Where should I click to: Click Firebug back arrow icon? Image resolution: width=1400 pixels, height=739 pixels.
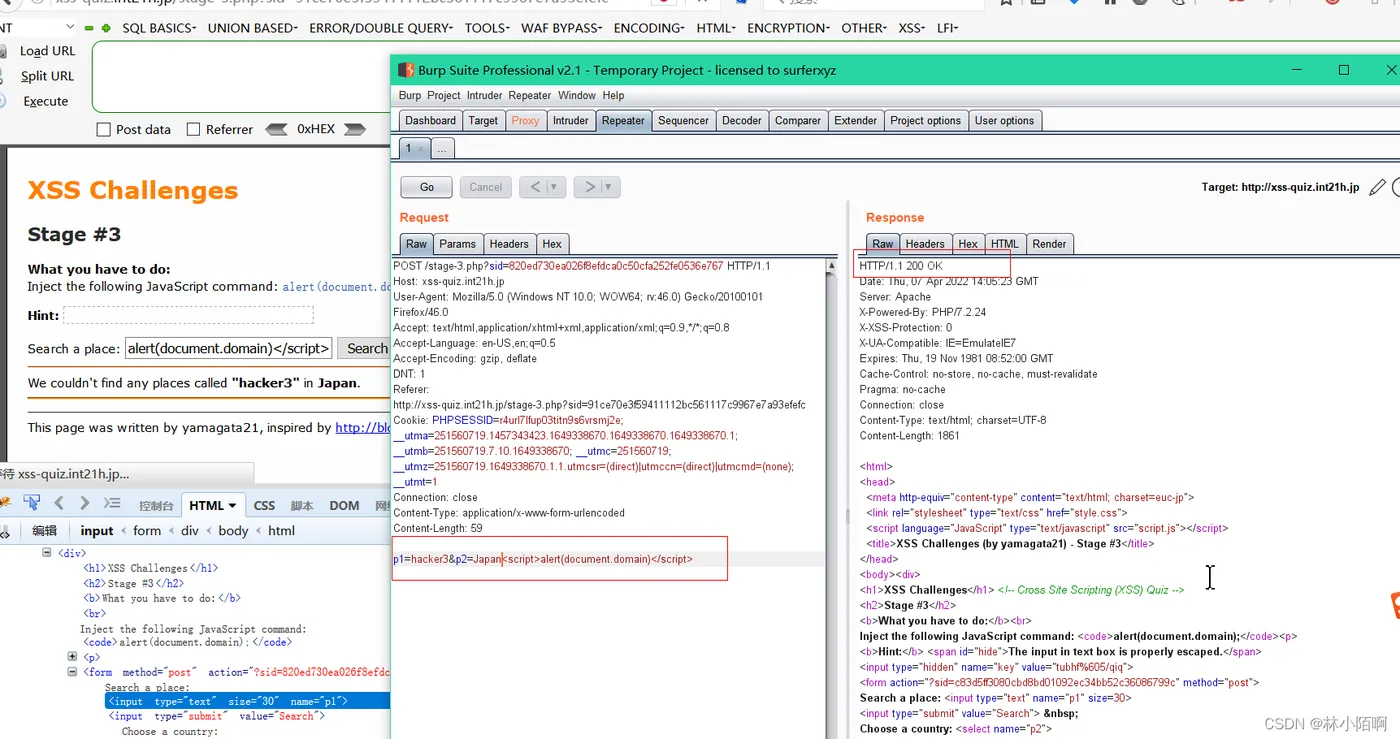pos(59,503)
